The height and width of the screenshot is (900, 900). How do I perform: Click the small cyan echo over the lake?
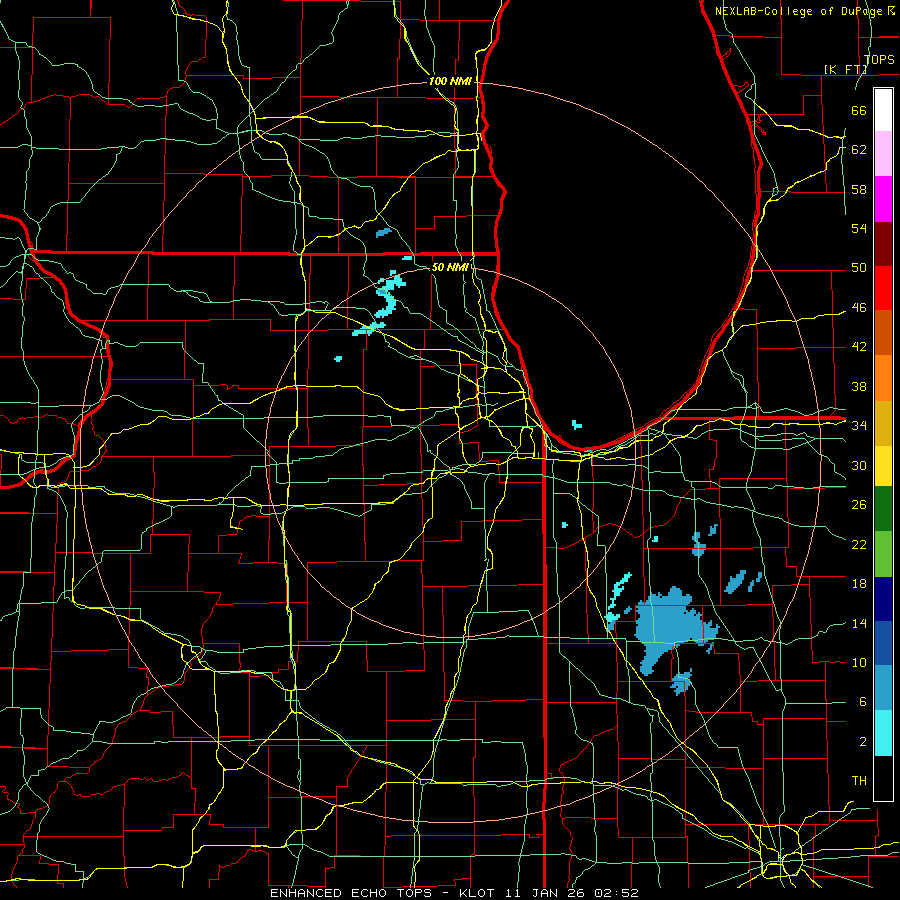click(x=577, y=425)
